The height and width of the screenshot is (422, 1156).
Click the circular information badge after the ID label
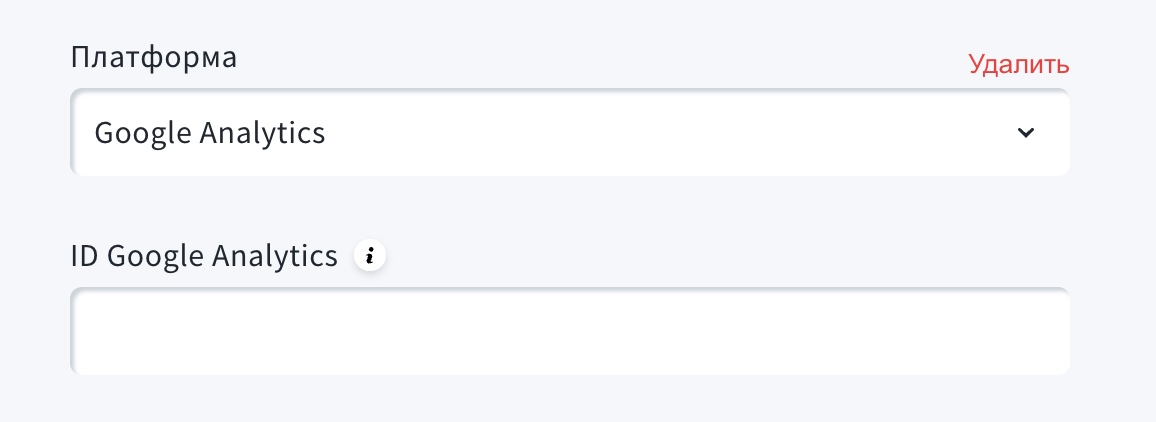tap(370, 257)
